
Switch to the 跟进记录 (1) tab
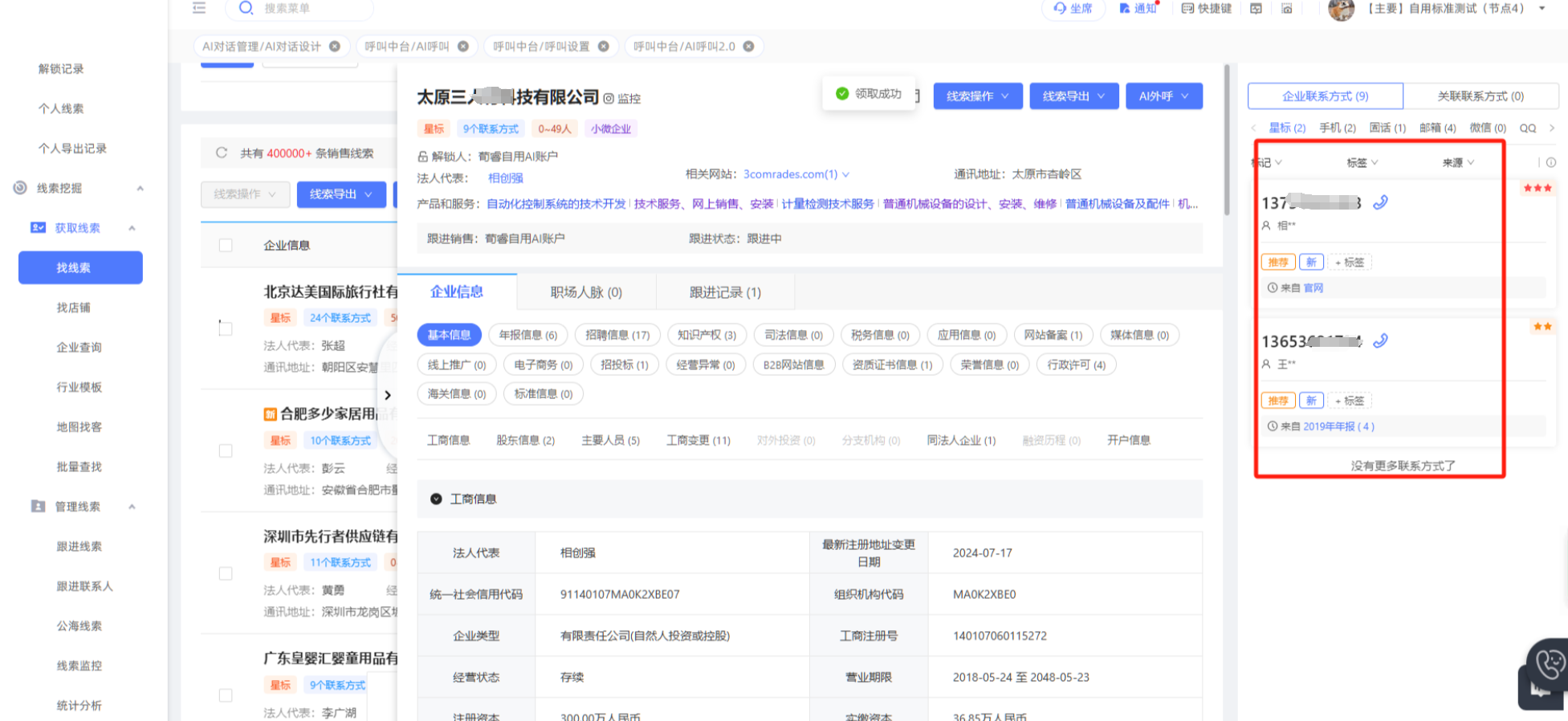(725, 292)
